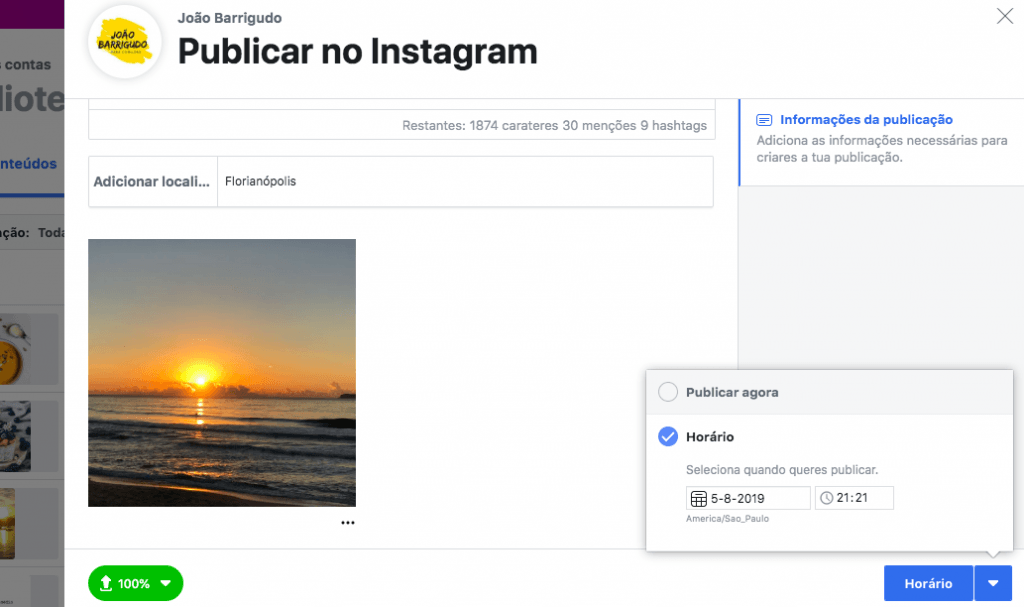The width and height of the screenshot is (1024, 607).
Task: Open the Informações da publicação tab
Action: (866, 120)
